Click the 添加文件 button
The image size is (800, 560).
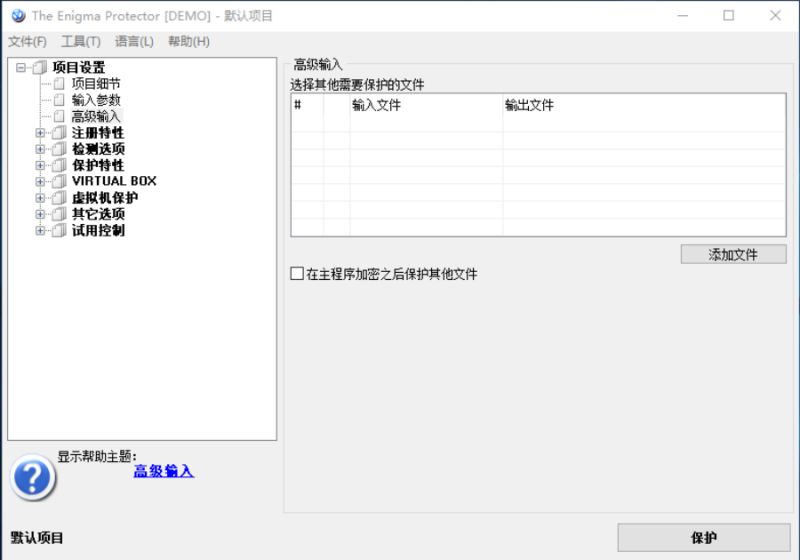pos(733,254)
